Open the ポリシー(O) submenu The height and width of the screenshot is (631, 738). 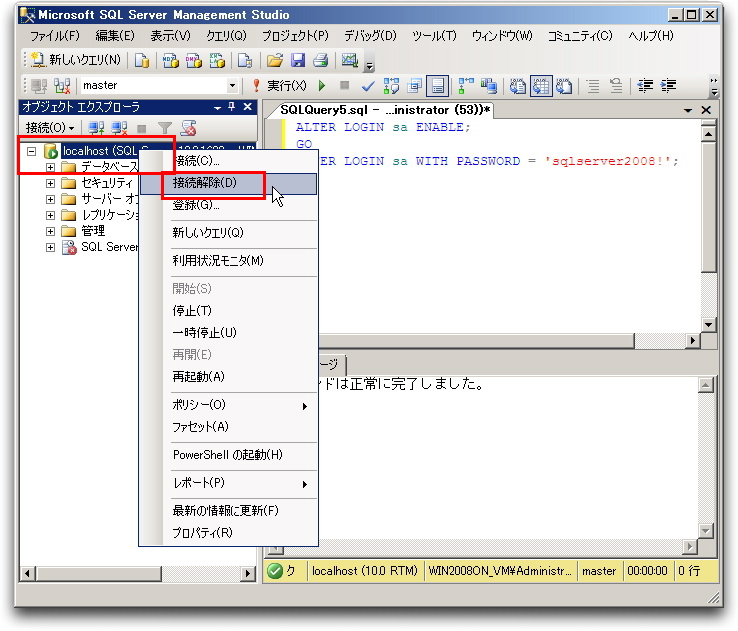click(228, 405)
